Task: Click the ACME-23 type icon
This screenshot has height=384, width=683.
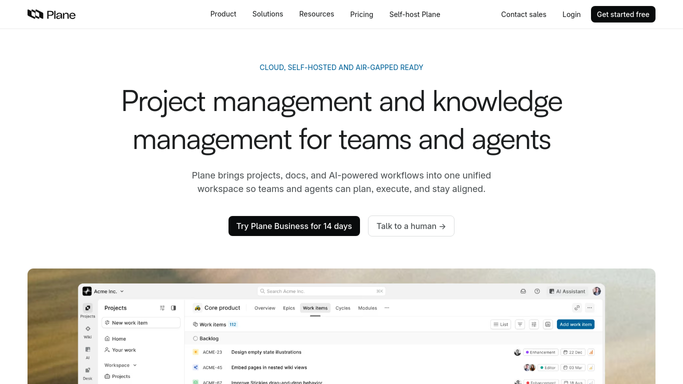Action: [196, 352]
